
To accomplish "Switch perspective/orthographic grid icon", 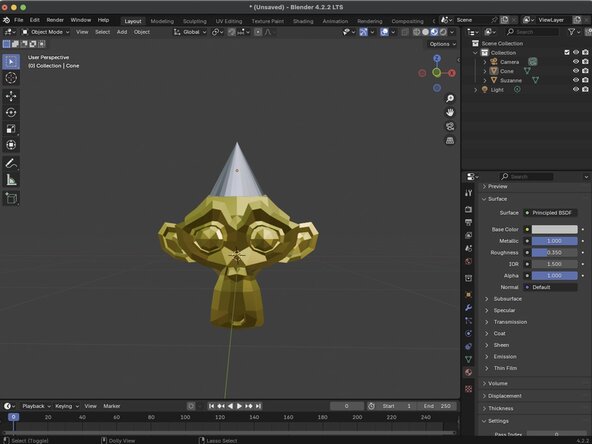I will pos(450,140).
